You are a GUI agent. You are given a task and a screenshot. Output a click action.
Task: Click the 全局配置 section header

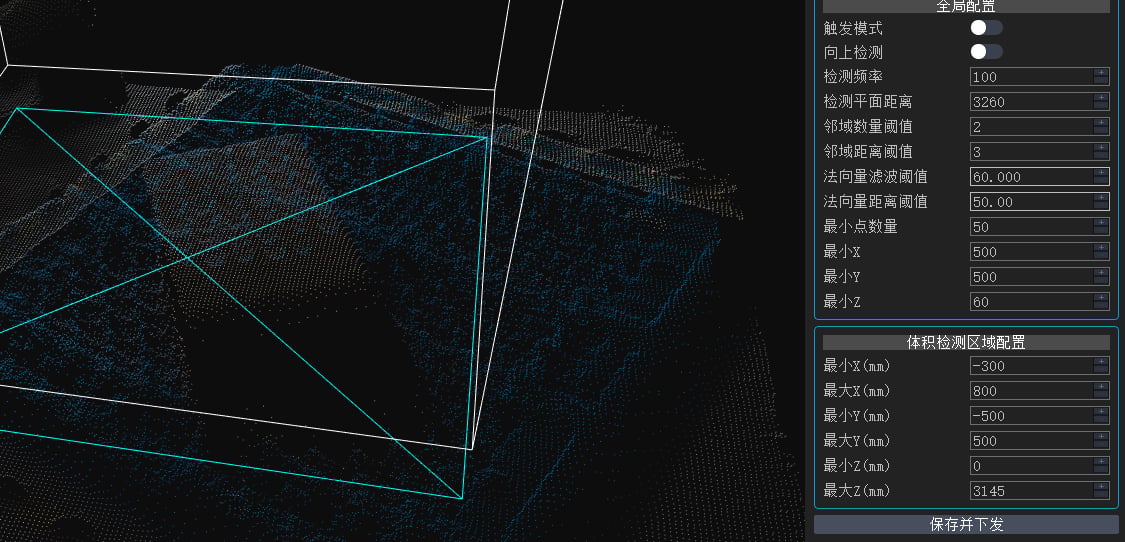(966, 6)
